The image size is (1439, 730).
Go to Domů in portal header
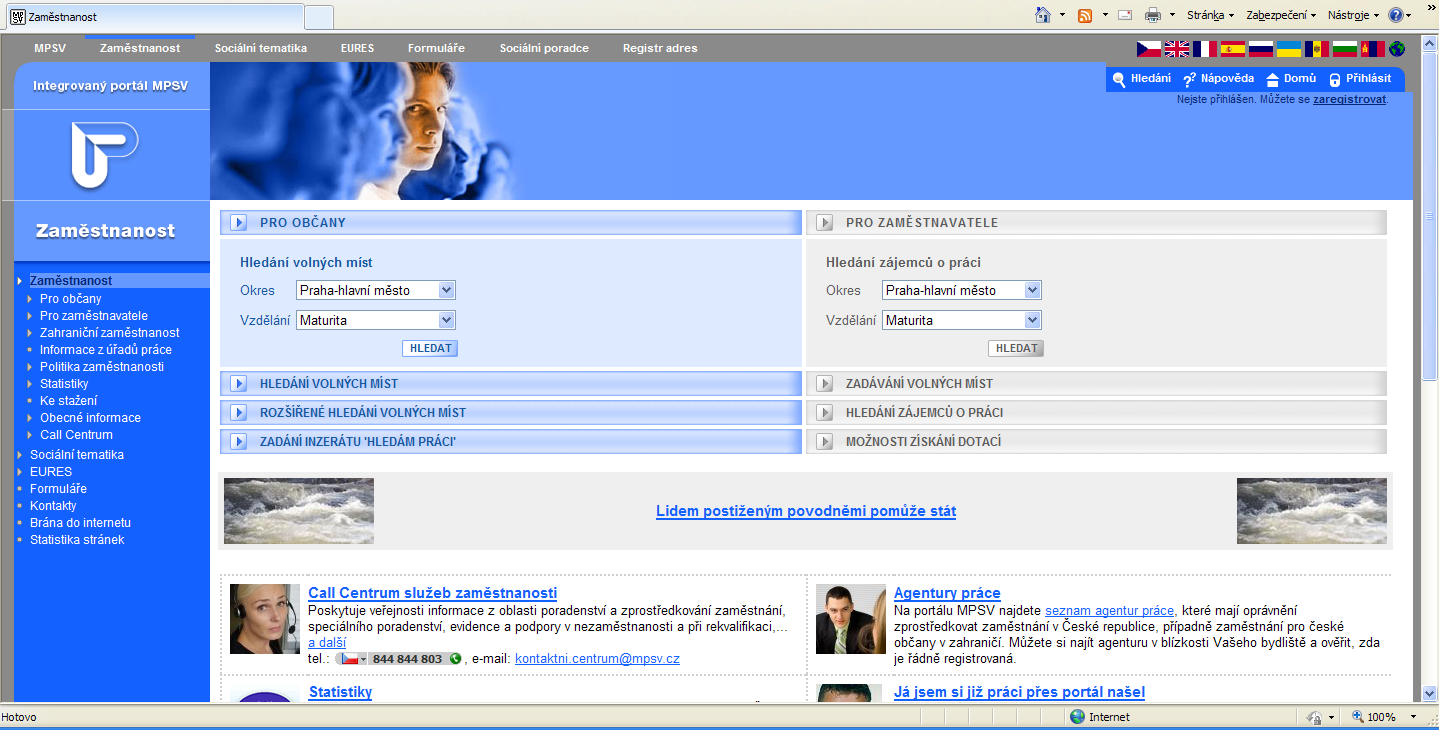click(x=1291, y=79)
